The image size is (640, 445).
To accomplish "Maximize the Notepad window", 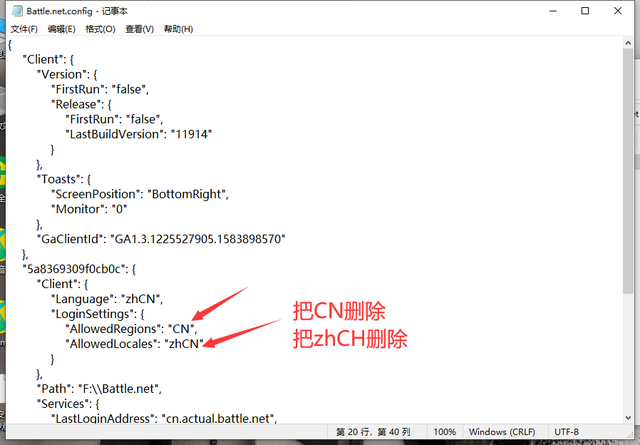I will 585,11.
